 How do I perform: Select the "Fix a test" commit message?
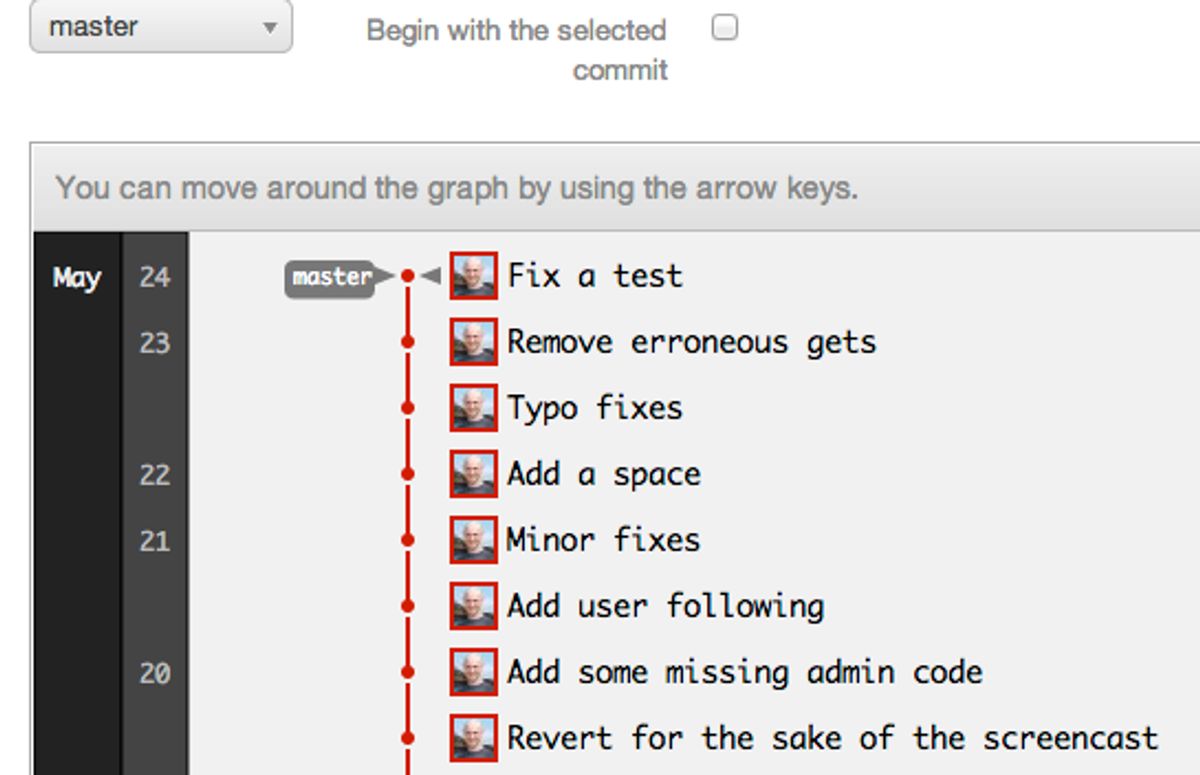594,276
